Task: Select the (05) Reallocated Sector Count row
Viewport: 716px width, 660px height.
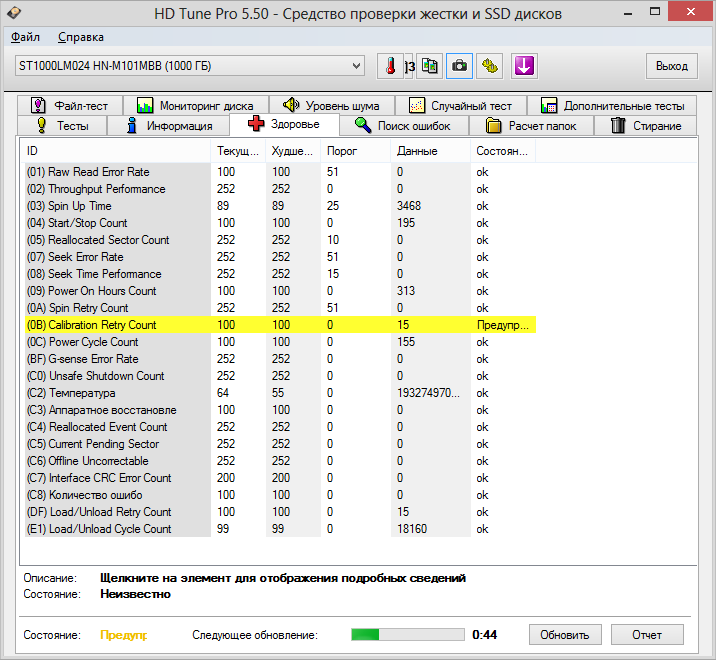Action: click(280, 240)
